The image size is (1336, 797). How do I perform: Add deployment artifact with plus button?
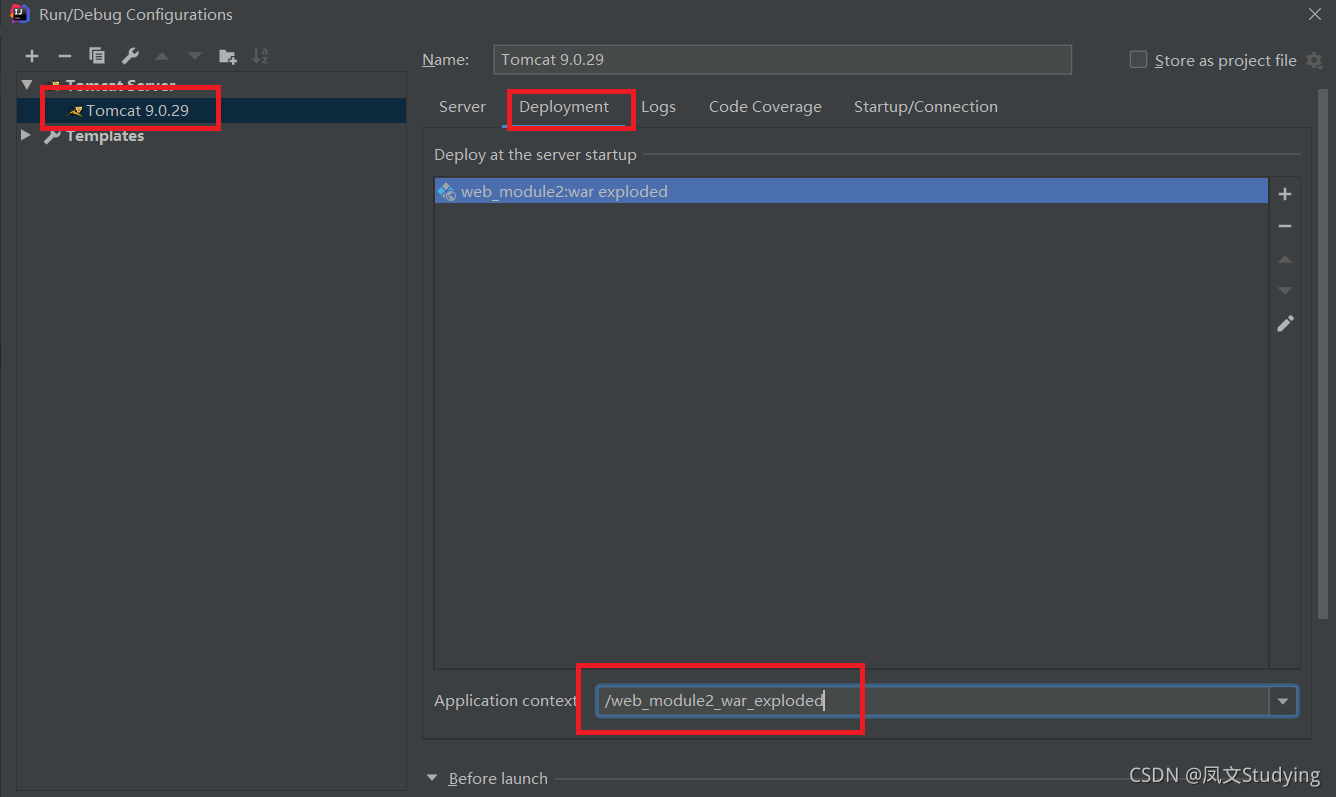pyautogui.click(x=1285, y=194)
